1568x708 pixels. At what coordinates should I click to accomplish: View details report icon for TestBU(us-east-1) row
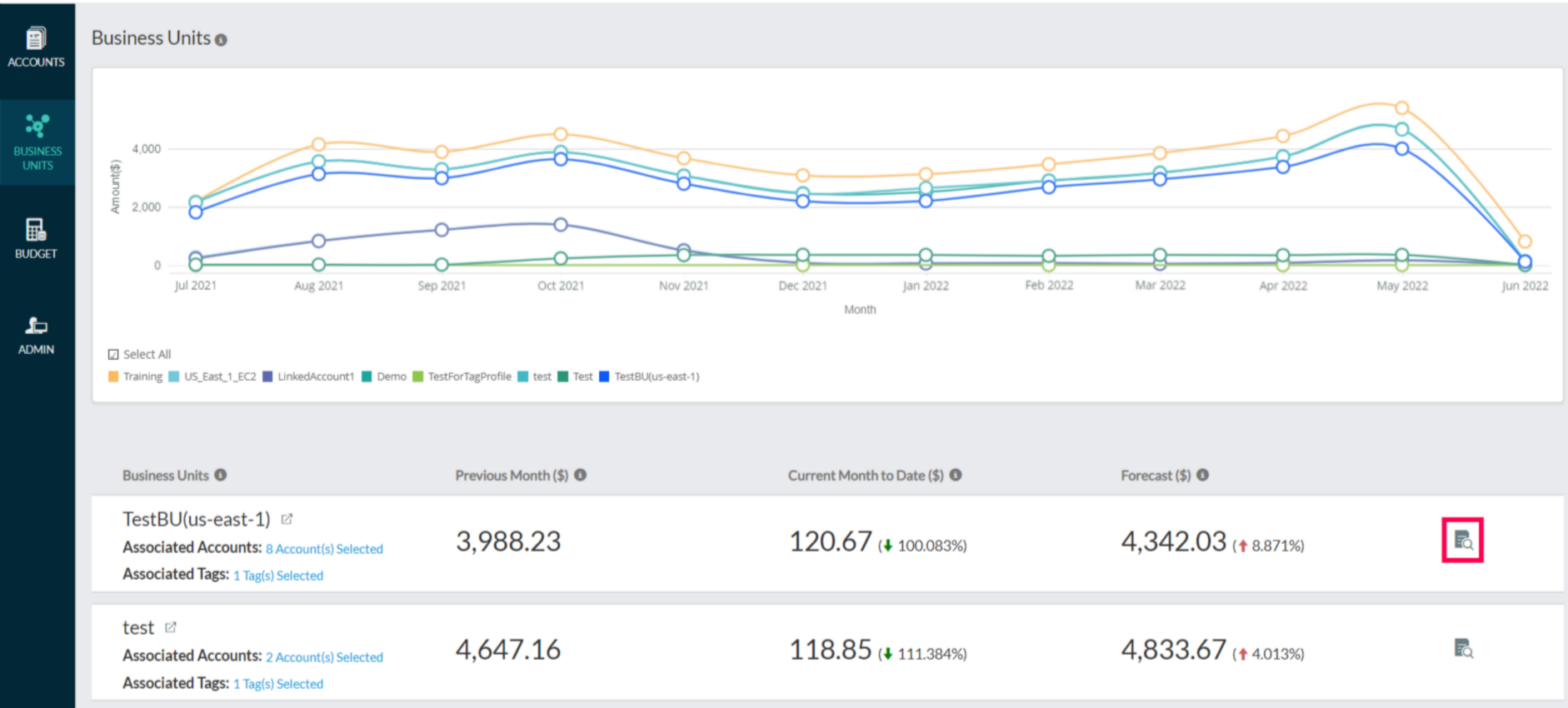pyautogui.click(x=1463, y=541)
